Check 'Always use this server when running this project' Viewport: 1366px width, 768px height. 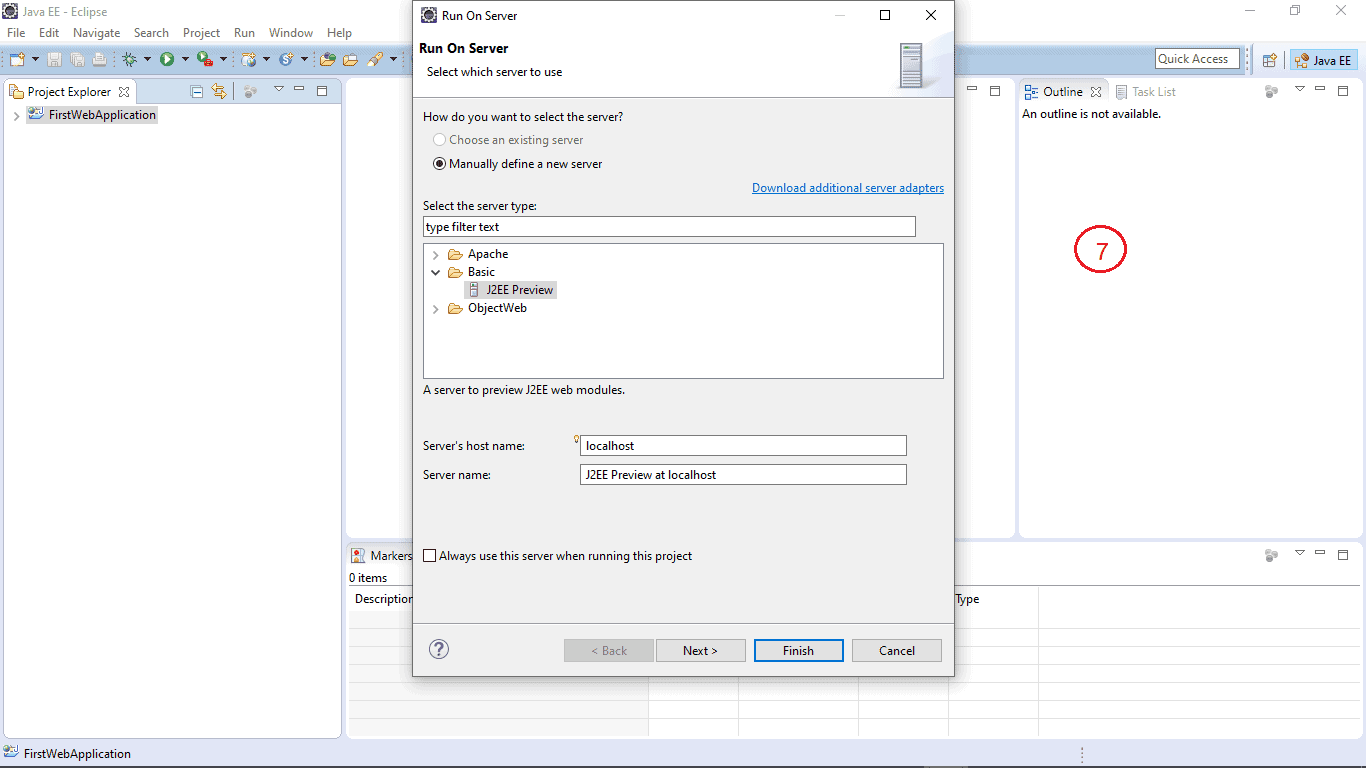tap(430, 556)
